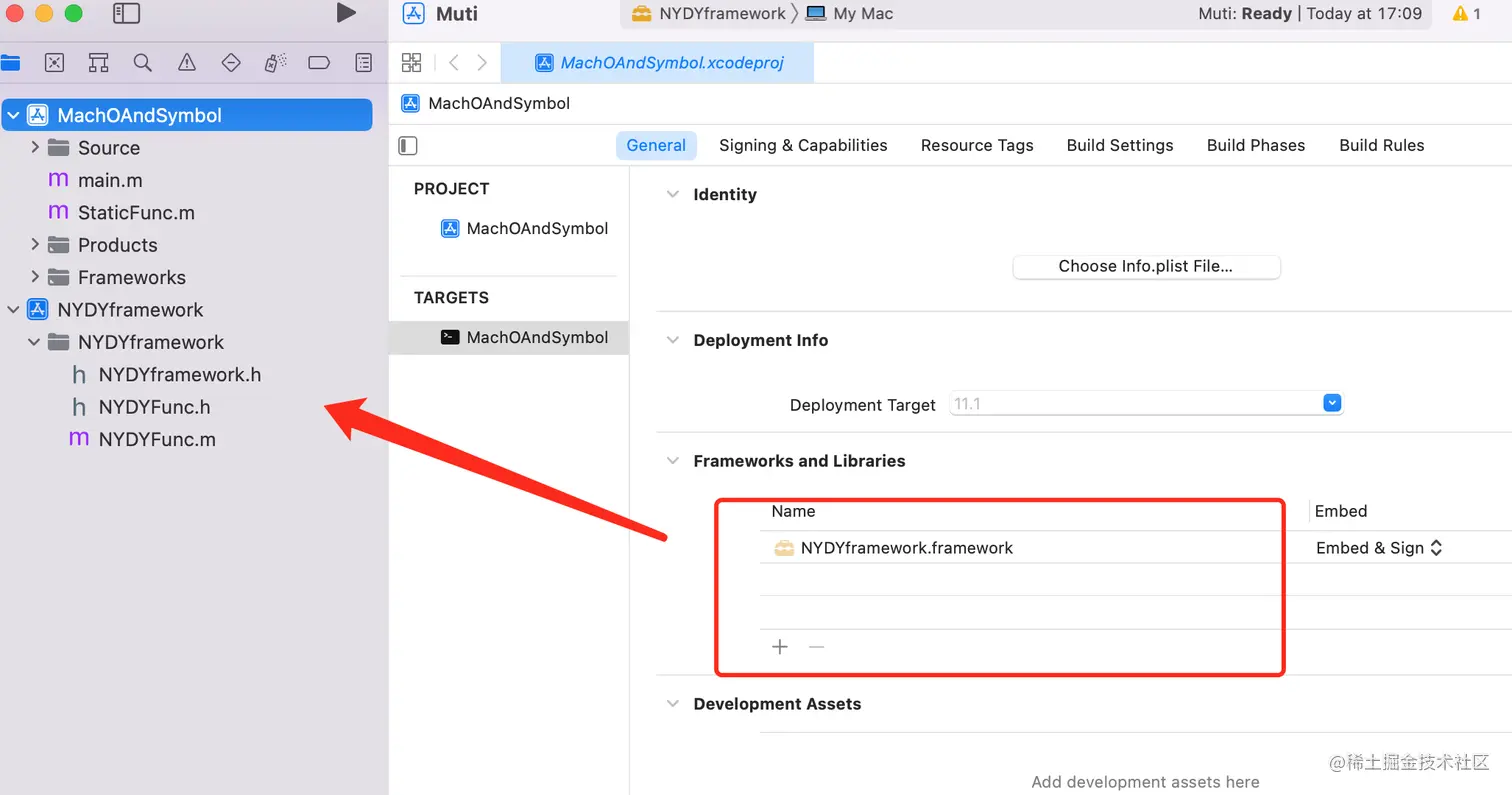1512x795 pixels.
Task: Switch to the Build Phases tab
Action: [1256, 145]
